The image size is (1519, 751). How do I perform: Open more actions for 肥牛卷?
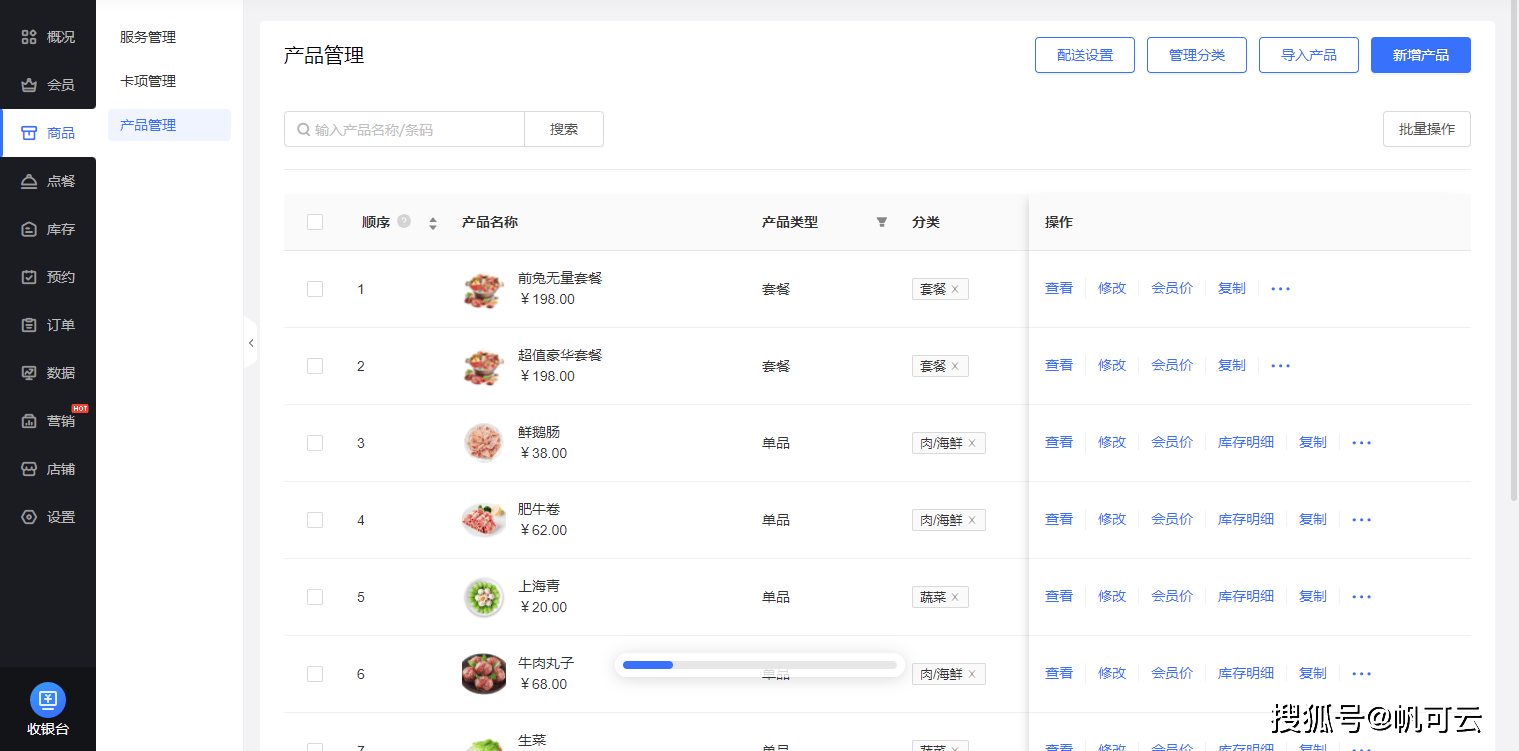(1362, 520)
